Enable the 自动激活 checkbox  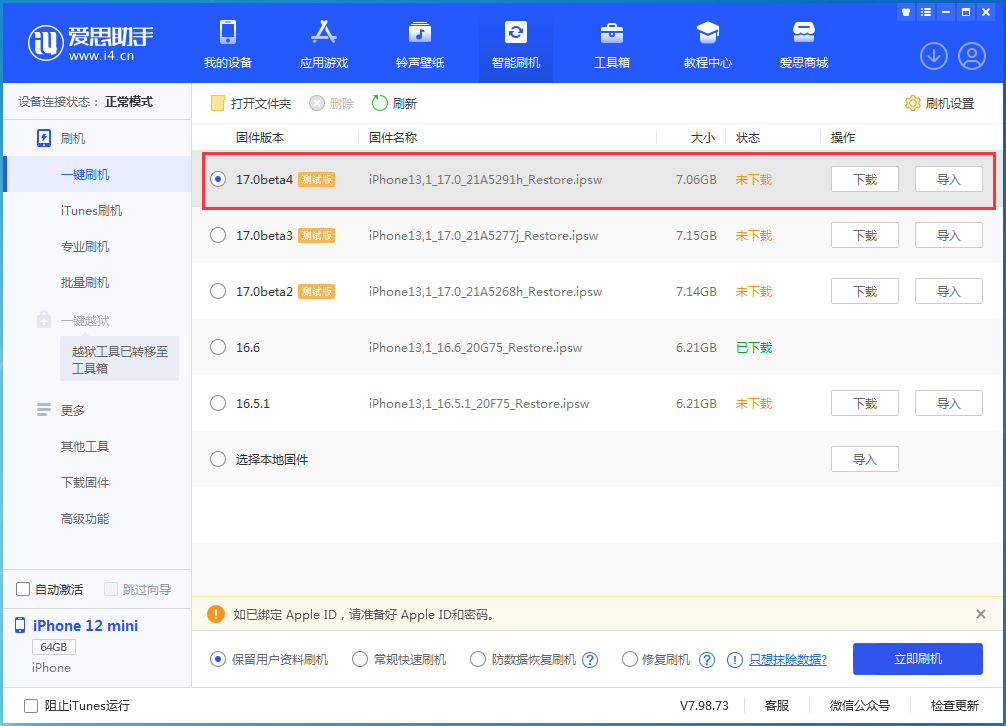pyautogui.click(x=21, y=589)
